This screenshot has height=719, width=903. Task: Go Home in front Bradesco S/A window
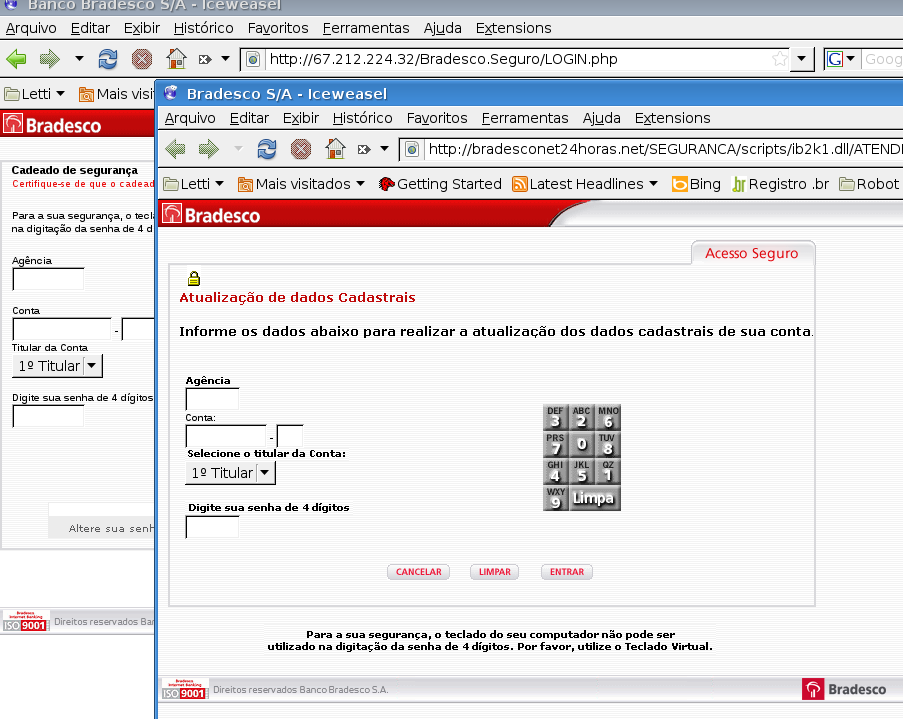tap(335, 149)
